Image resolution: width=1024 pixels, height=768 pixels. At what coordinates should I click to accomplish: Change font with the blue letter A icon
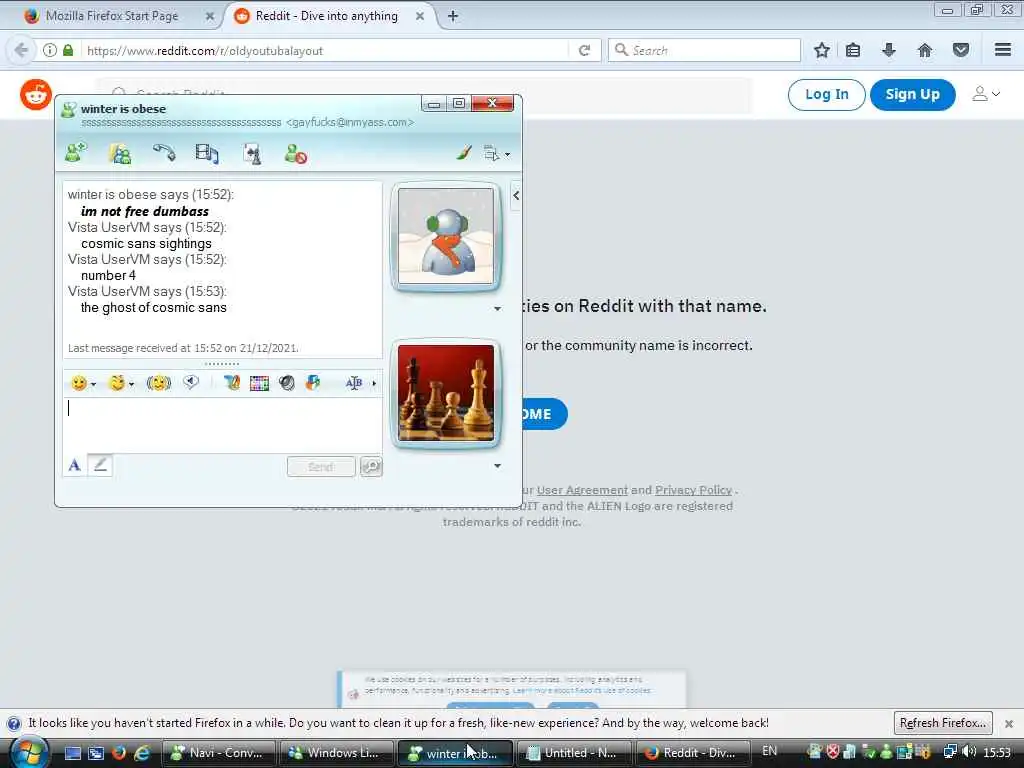(74, 465)
